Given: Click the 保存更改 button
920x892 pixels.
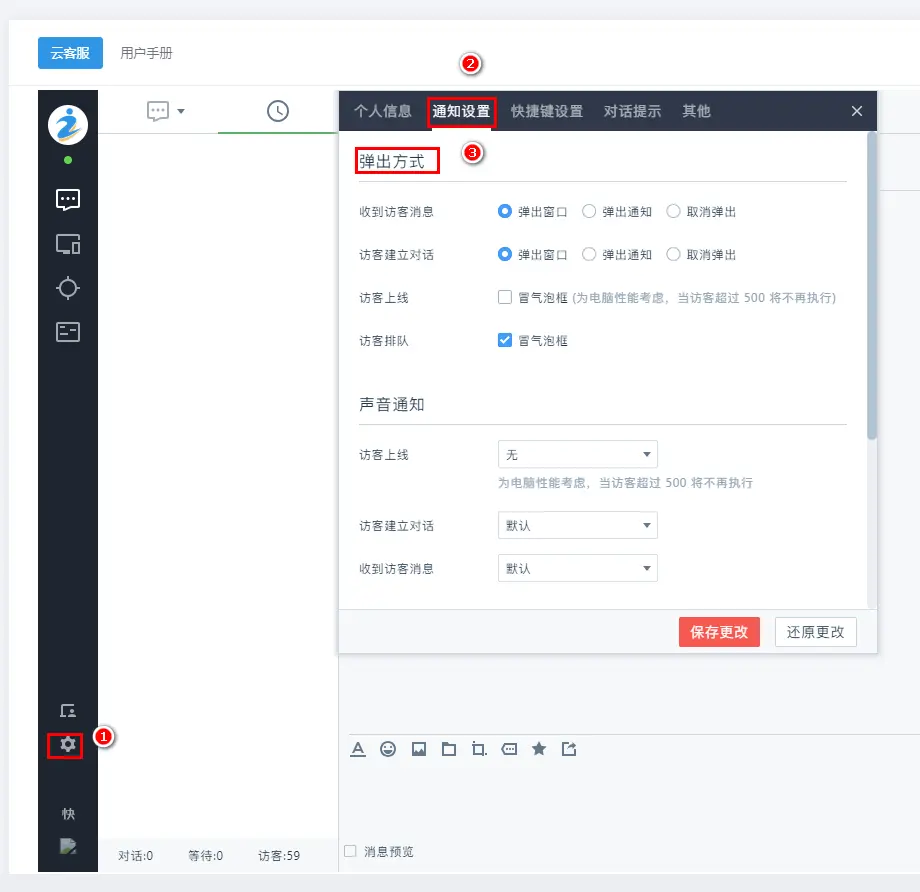Looking at the screenshot, I should 719,632.
